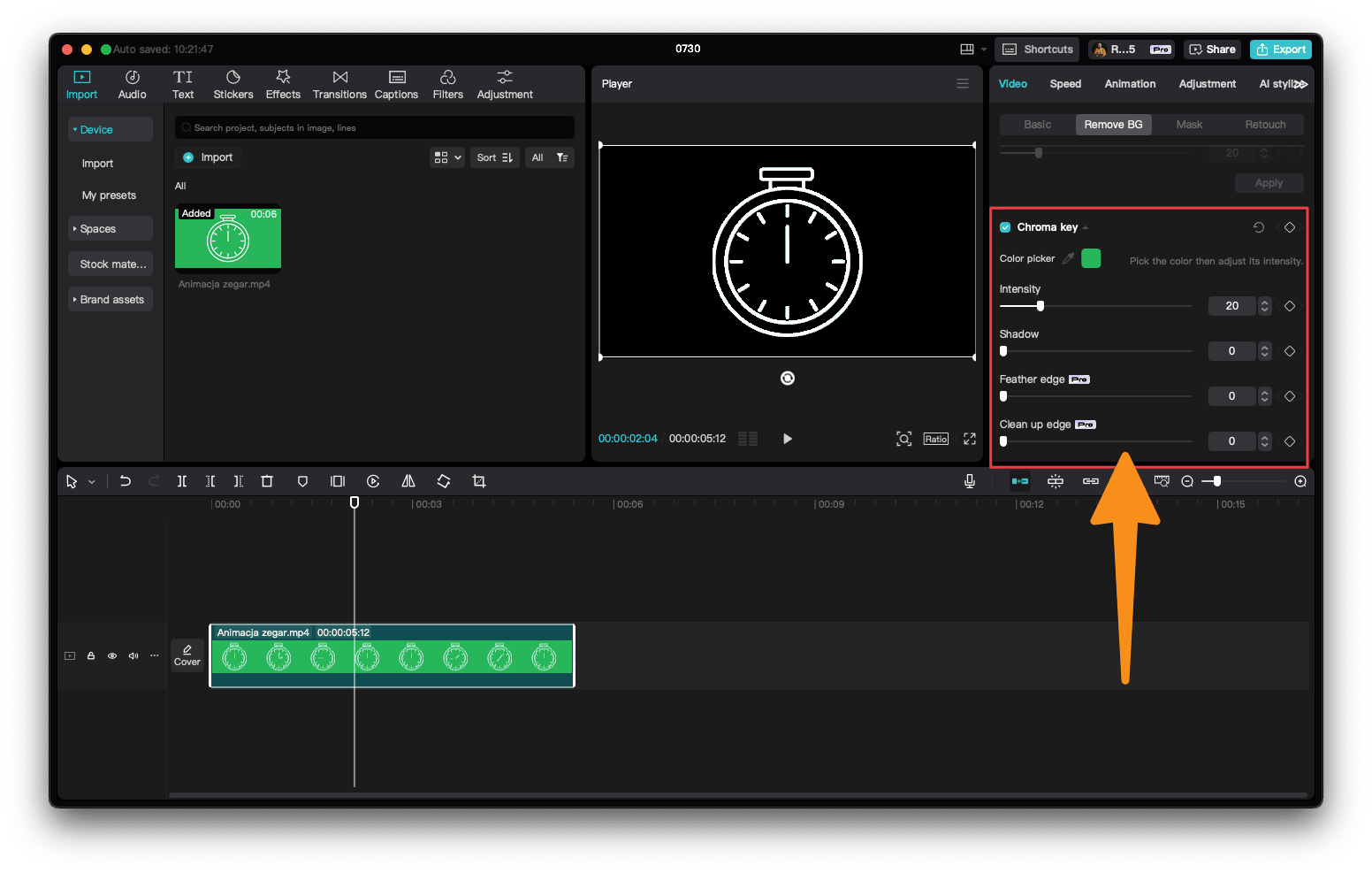Click the media search field
Image resolution: width=1372 pixels, height=873 pixels.
coord(375,127)
